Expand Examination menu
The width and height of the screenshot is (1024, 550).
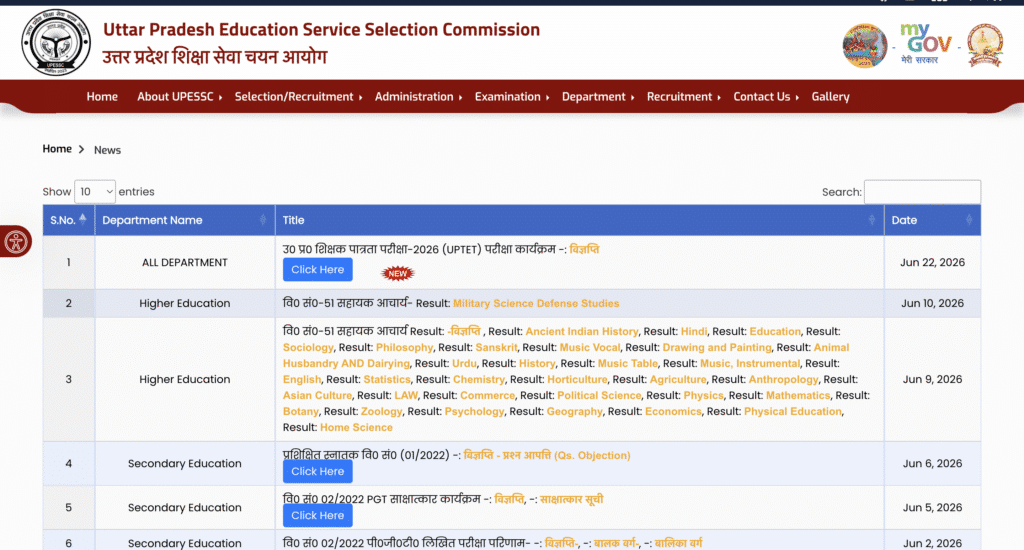[x=512, y=97]
